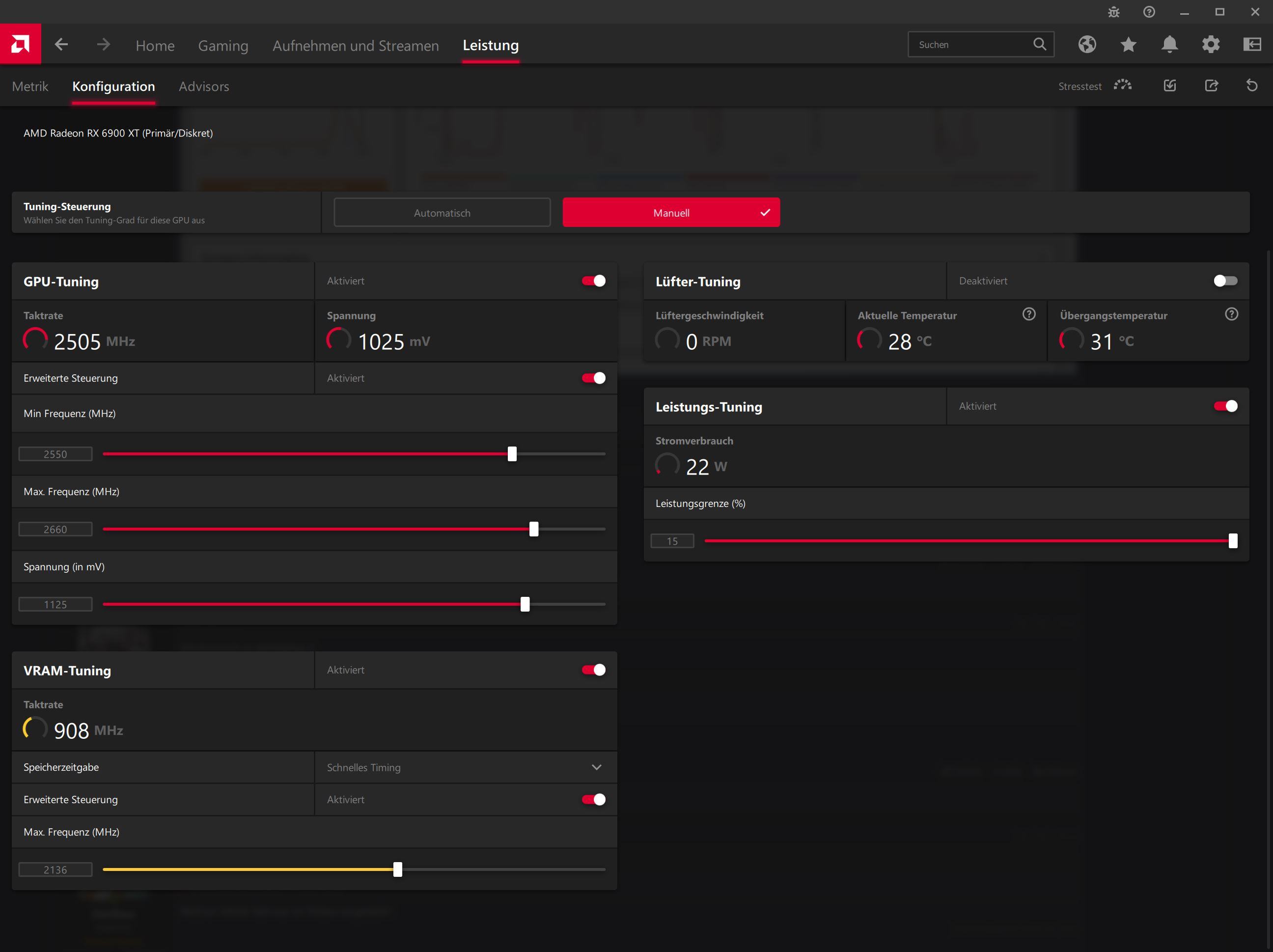Click Leistungsgrenze slider handle

tap(1233, 541)
